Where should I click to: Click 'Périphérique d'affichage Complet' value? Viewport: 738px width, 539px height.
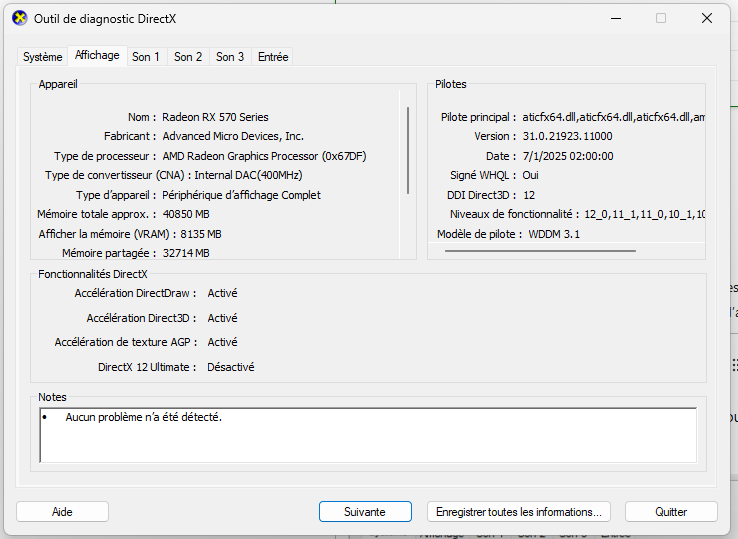pos(241,195)
